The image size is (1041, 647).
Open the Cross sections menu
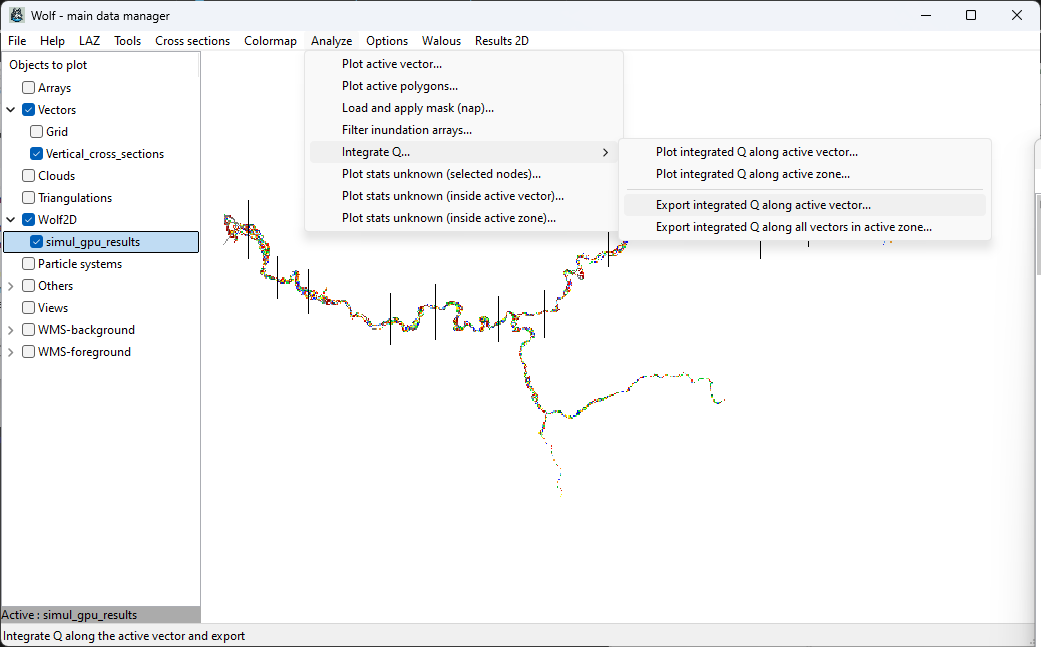point(192,41)
